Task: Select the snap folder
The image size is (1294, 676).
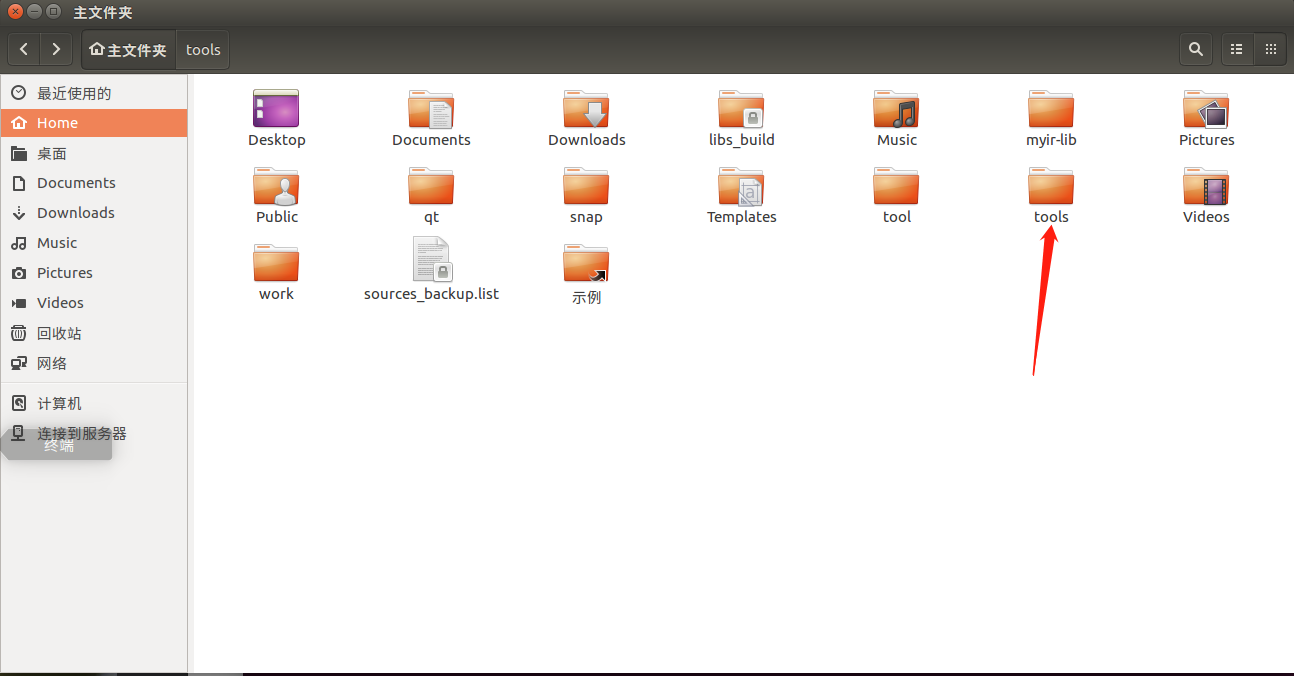Action: [586, 186]
